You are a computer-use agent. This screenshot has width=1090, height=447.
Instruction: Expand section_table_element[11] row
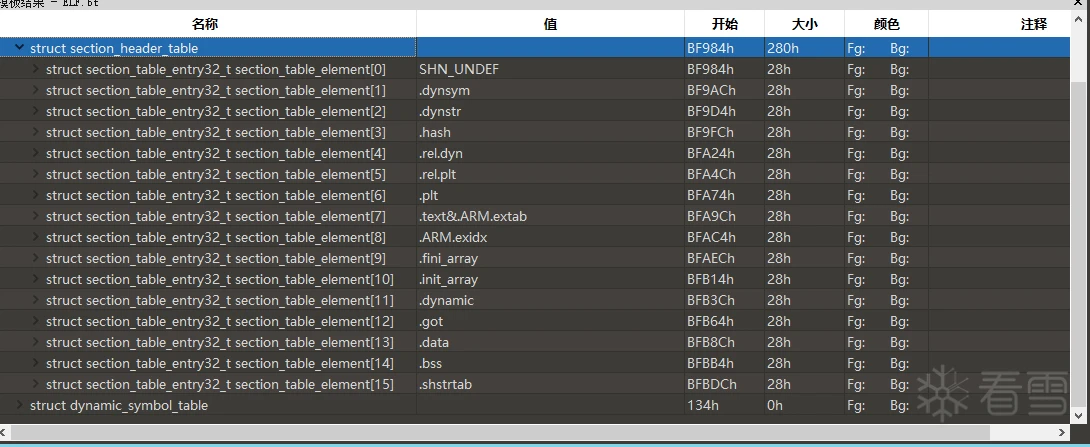click(x=36, y=300)
